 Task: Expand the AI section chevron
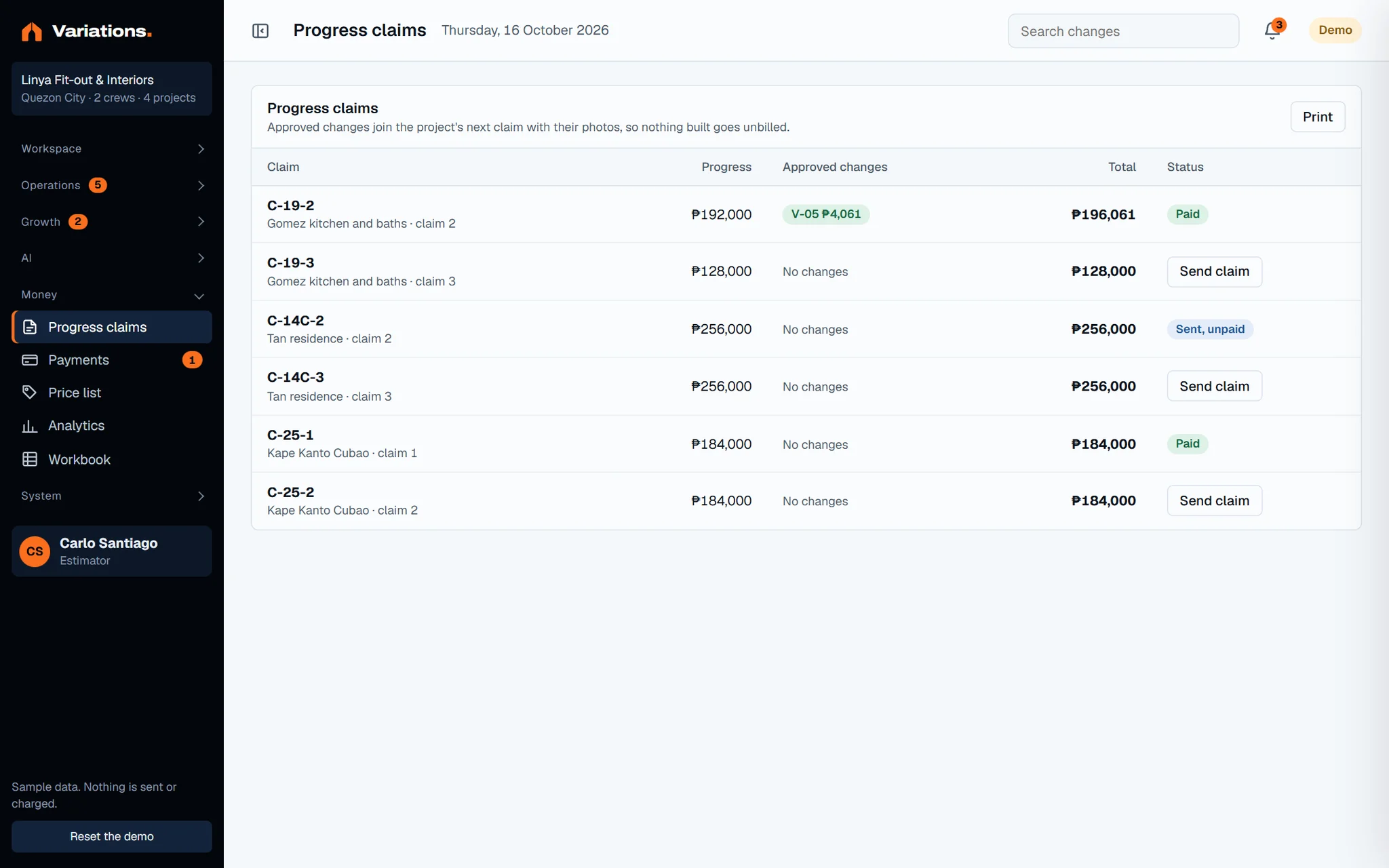point(201,258)
